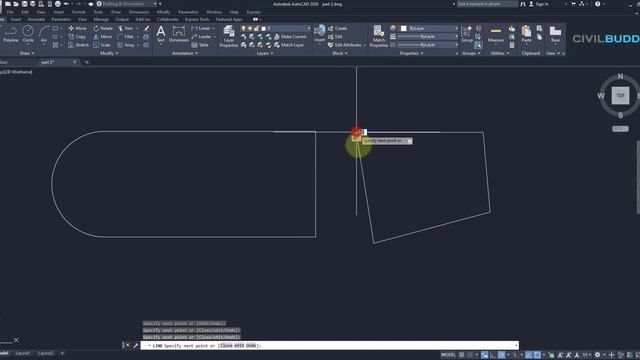The image size is (640, 360).
Task: Expand the Draw panel
Action: 27,53
